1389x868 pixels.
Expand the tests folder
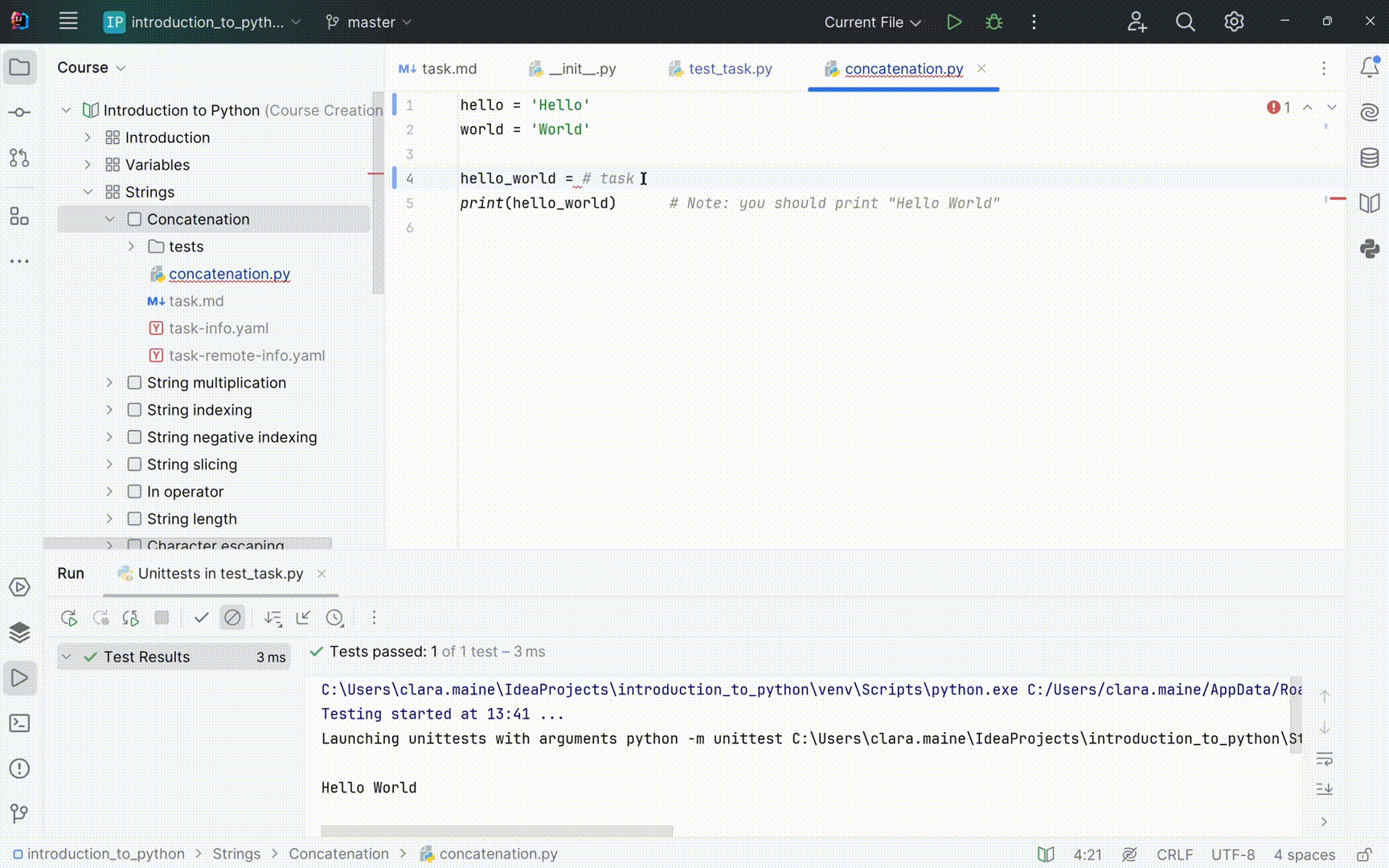[131, 247]
